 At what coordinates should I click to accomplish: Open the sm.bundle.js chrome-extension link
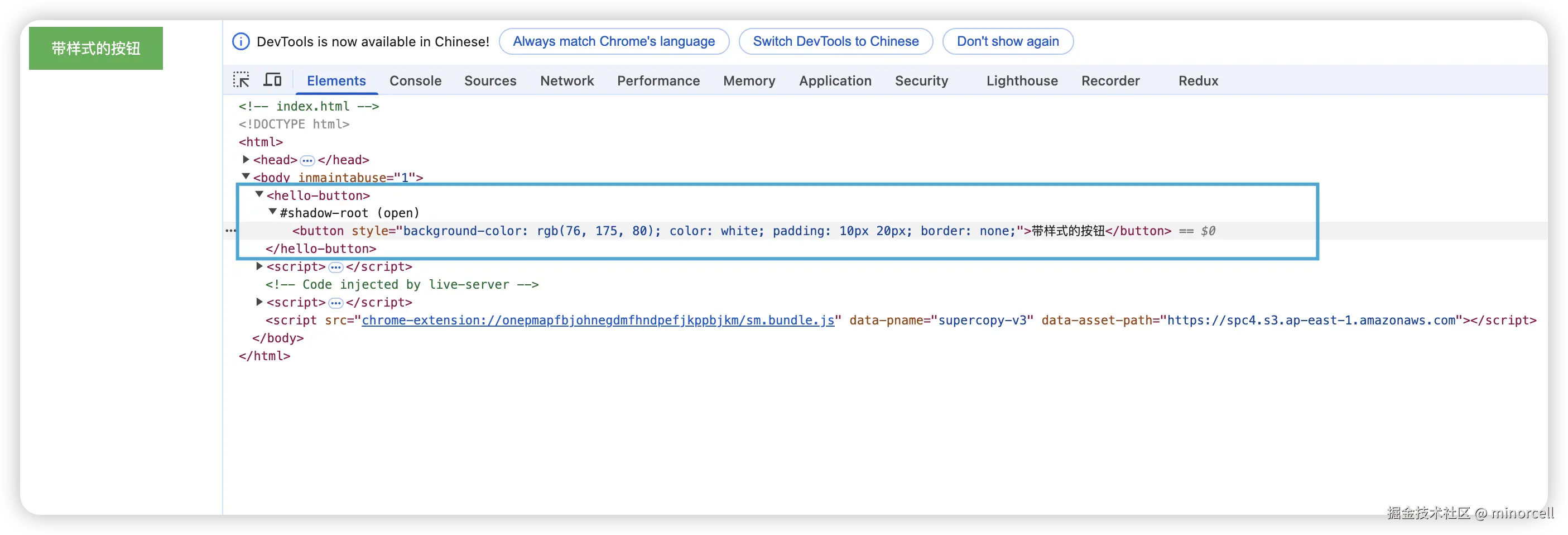pos(598,321)
